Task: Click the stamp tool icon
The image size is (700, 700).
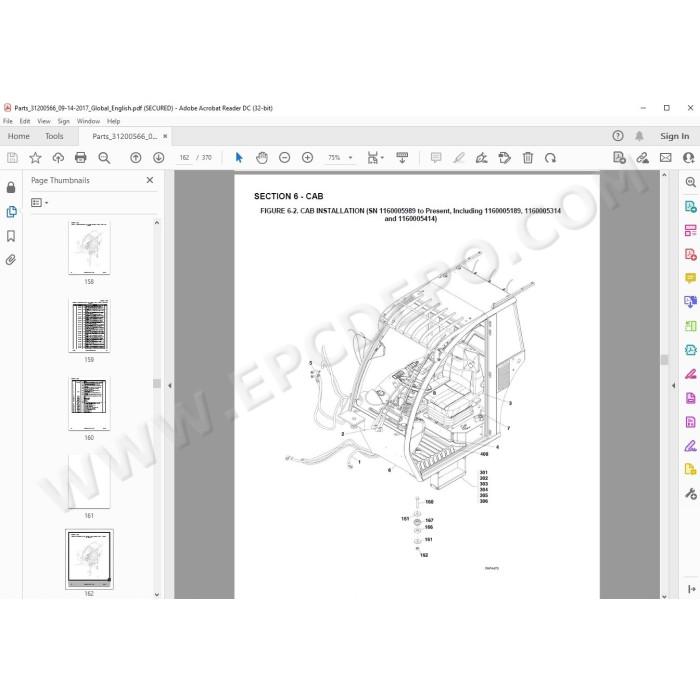Action: [x=504, y=158]
